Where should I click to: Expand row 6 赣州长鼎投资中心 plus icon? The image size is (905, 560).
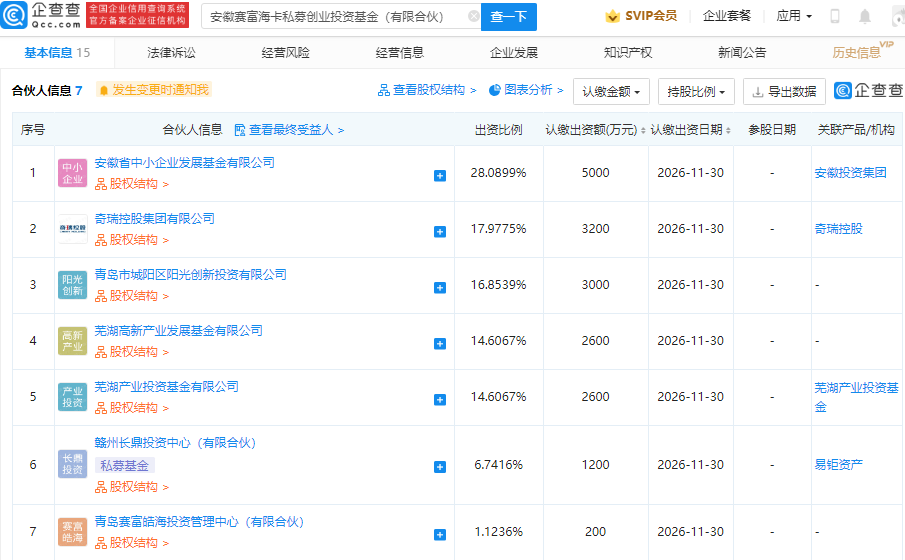440,466
